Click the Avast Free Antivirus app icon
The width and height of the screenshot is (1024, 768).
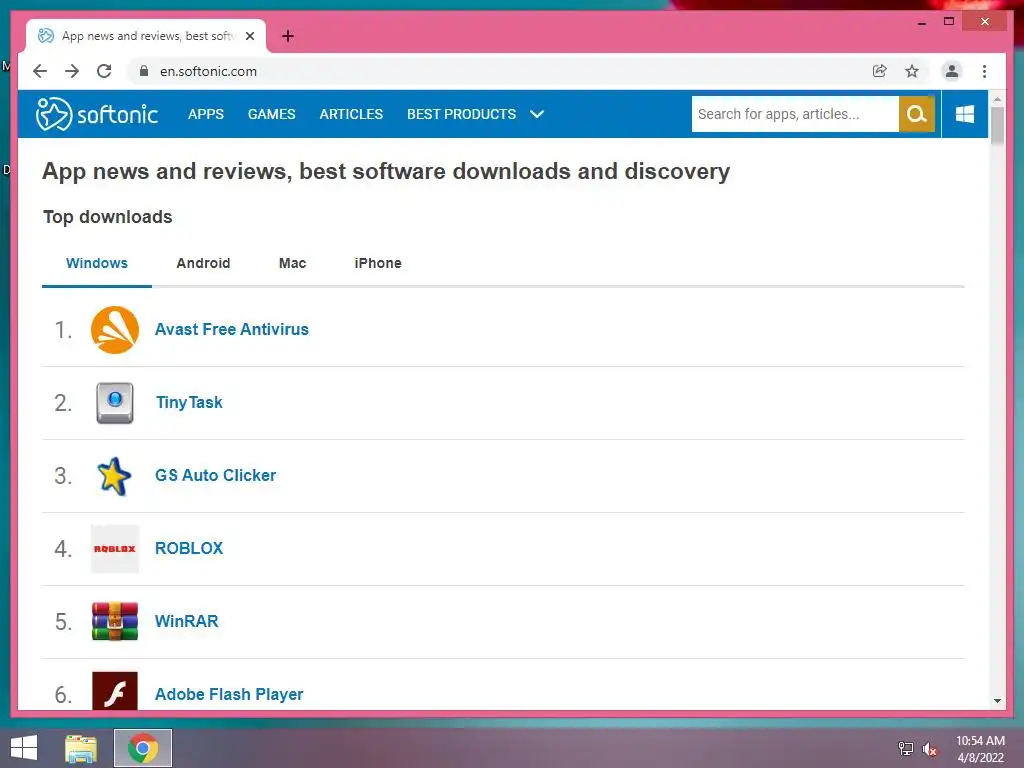pos(115,330)
